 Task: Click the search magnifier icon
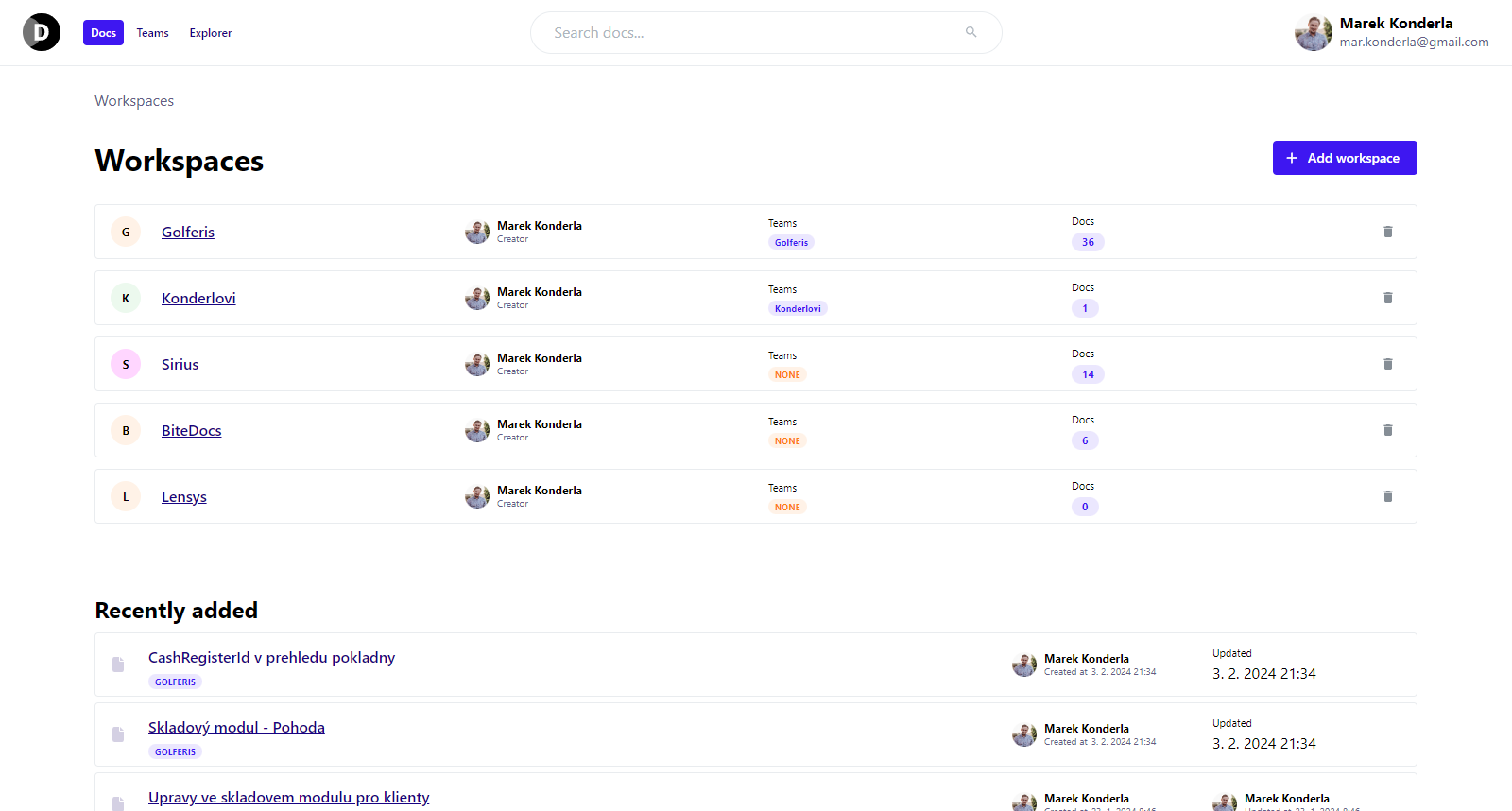tap(971, 32)
